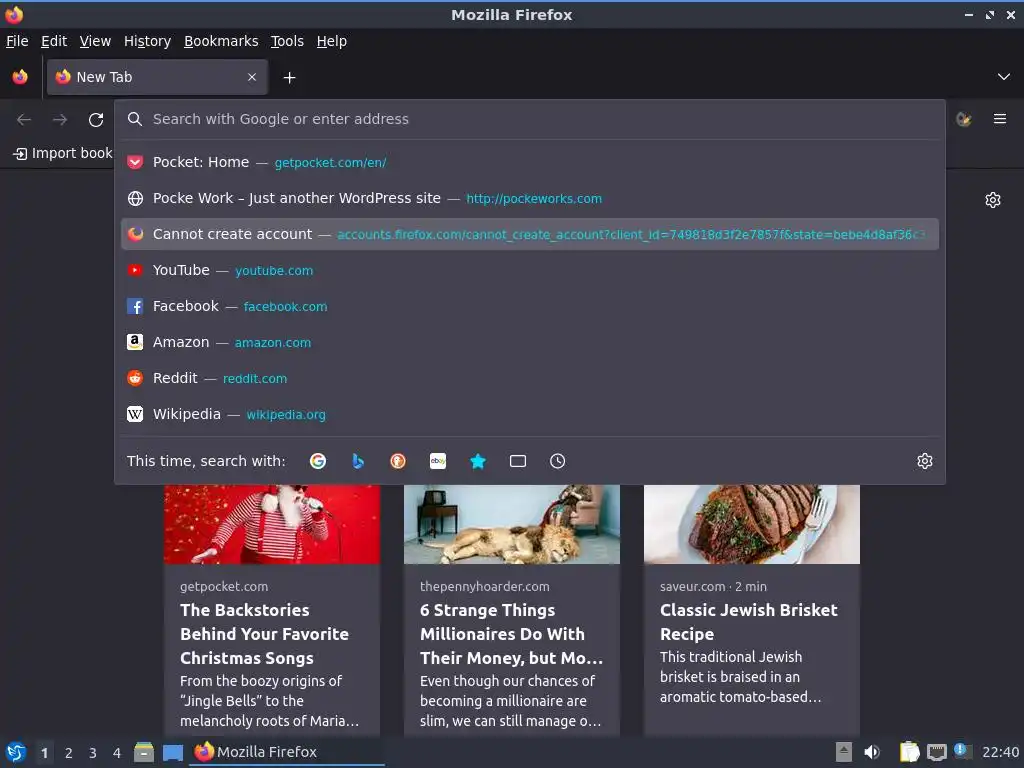Image resolution: width=1024 pixels, height=768 pixels.
Task: Search open tabs with tab icon
Action: (x=518, y=461)
